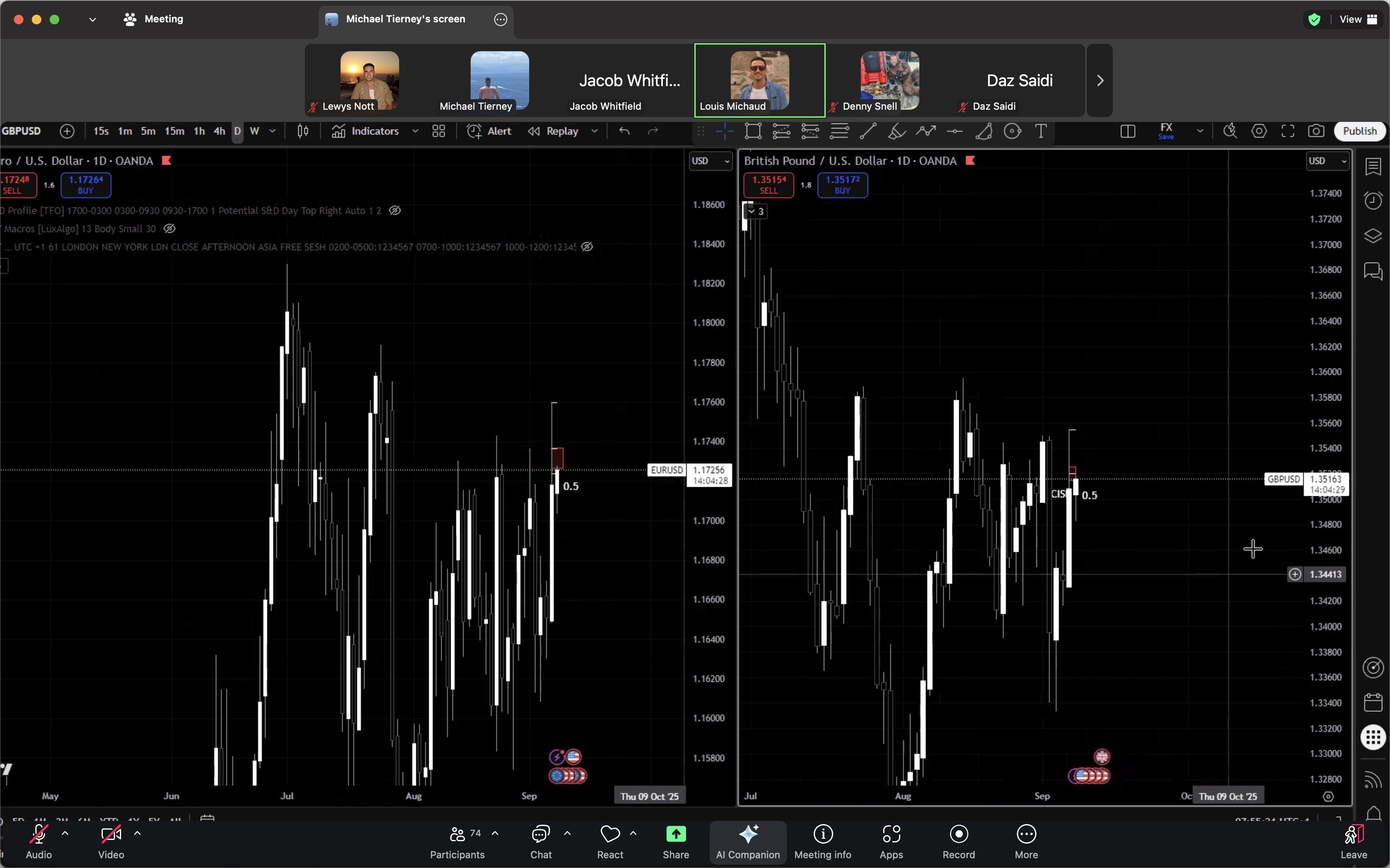
Task: Toggle the red flag on the GBPUSD chart
Action: (x=970, y=161)
